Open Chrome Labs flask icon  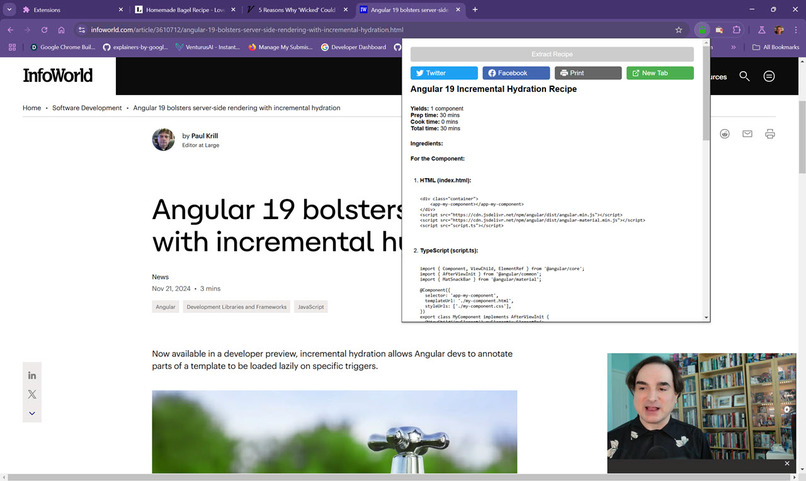point(762,30)
